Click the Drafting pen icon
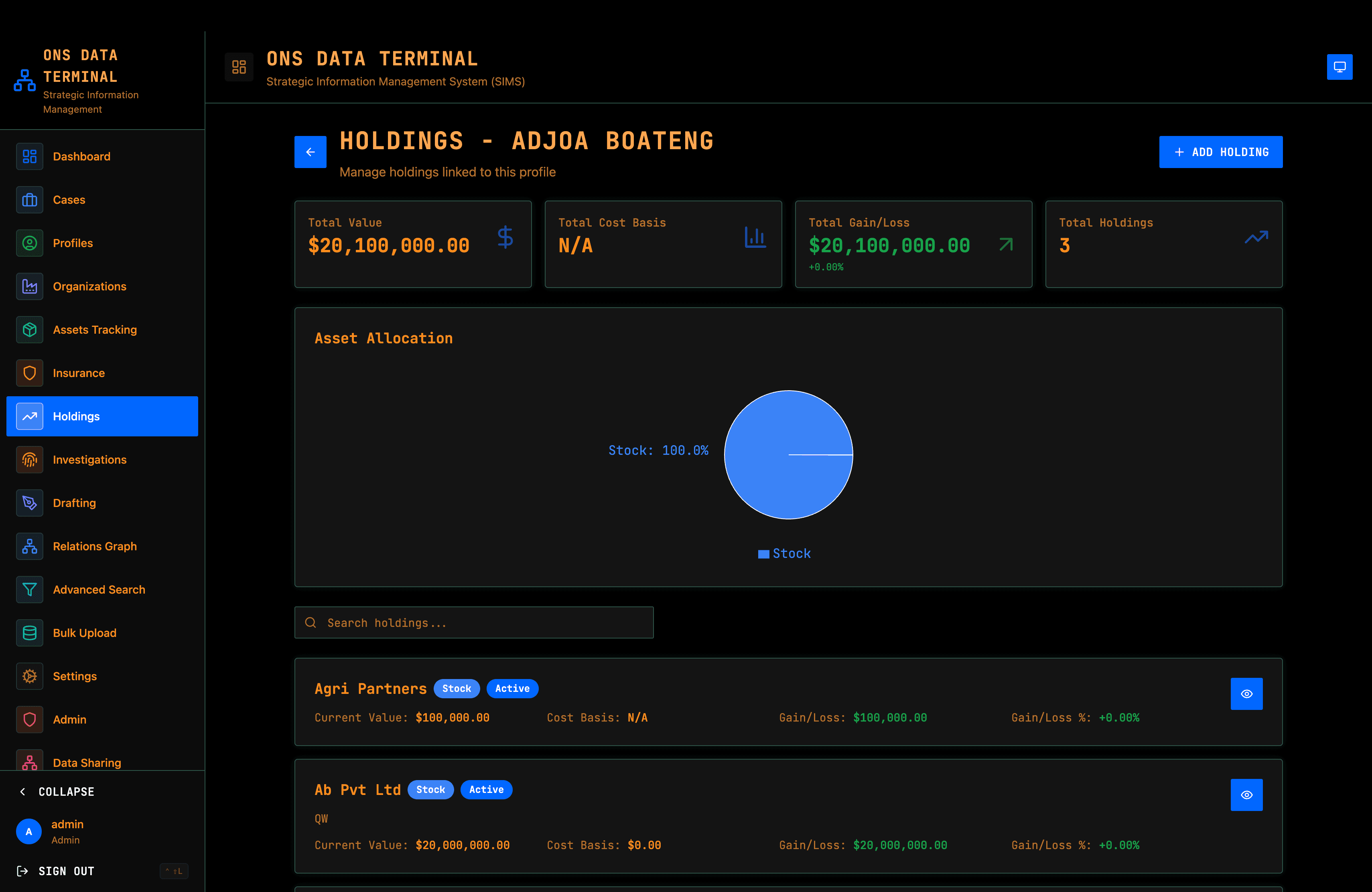 click(x=29, y=503)
